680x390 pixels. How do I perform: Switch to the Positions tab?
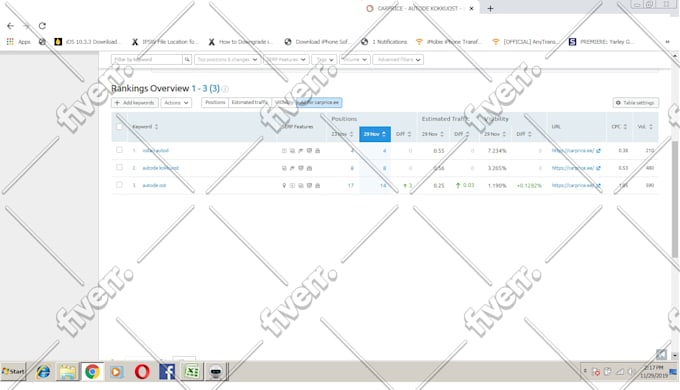[215, 102]
